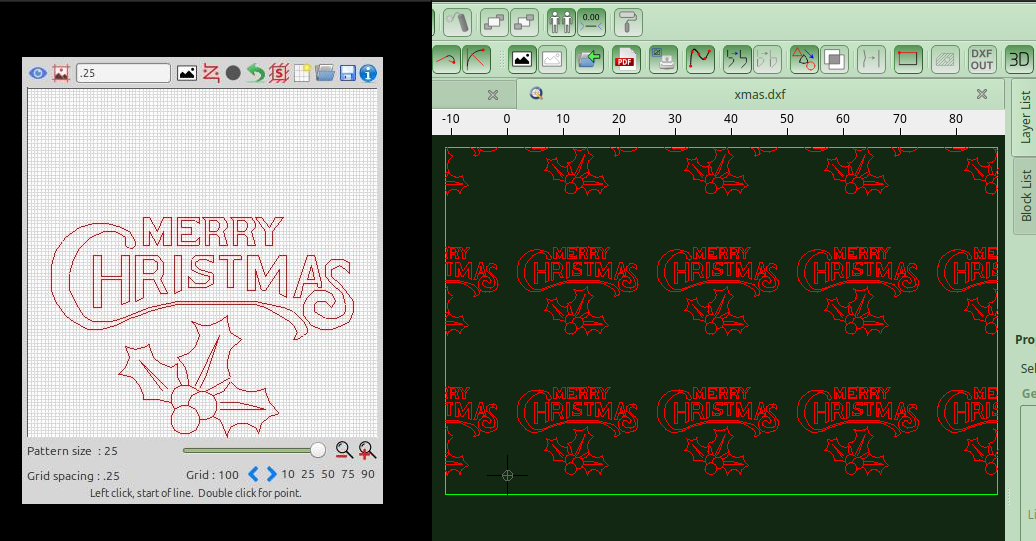Open a pattern file with the folder icon
This screenshot has height=541, width=1036.
(x=324, y=73)
